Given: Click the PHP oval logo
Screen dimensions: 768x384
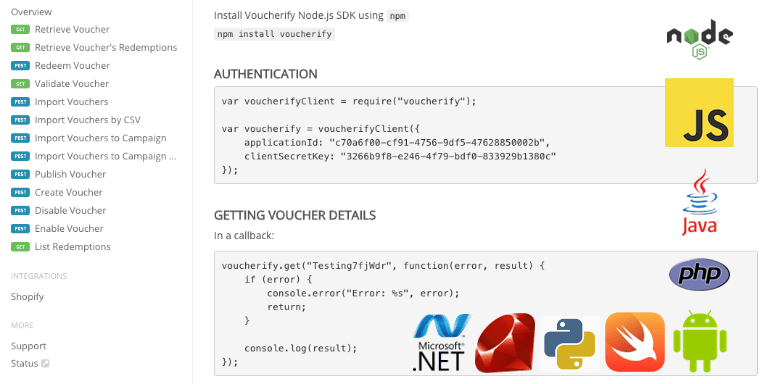Looking at the screenshot, I should click(699, 274).
